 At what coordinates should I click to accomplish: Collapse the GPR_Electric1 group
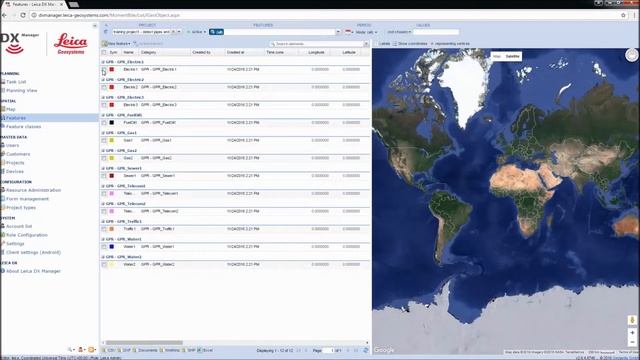pos(103,62)
